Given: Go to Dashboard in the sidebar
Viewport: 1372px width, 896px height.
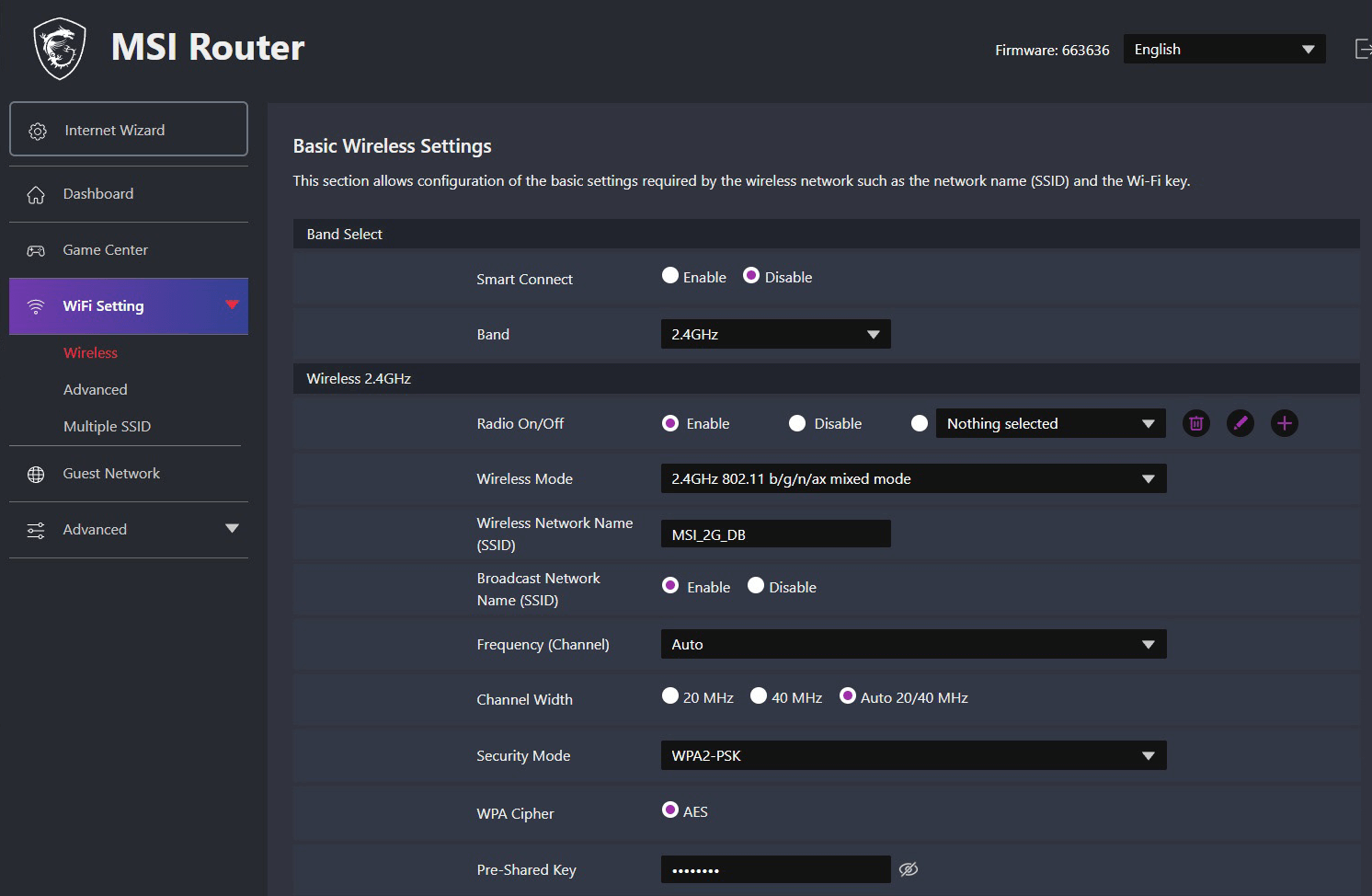Looking at the screenshot, I should (97, 194).
